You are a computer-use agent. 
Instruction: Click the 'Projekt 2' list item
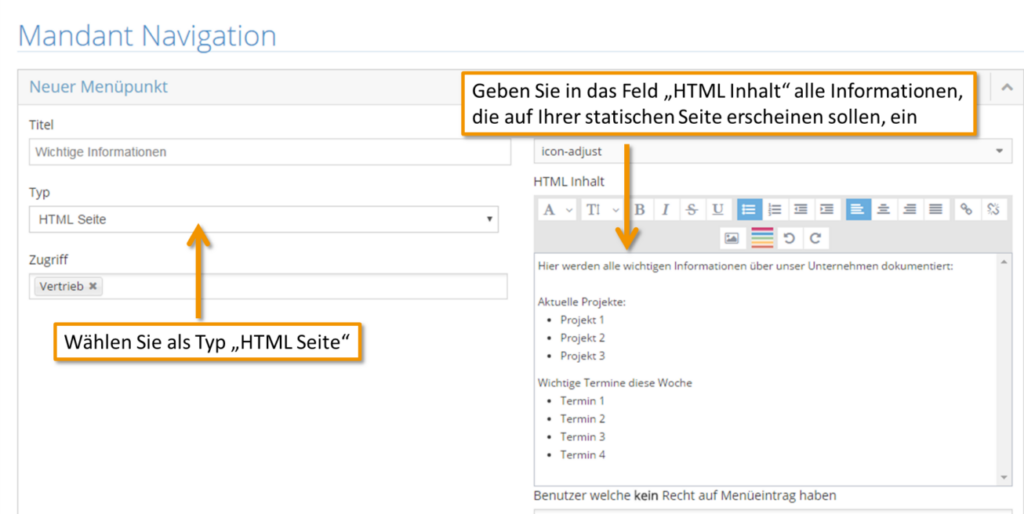[583, 338]
